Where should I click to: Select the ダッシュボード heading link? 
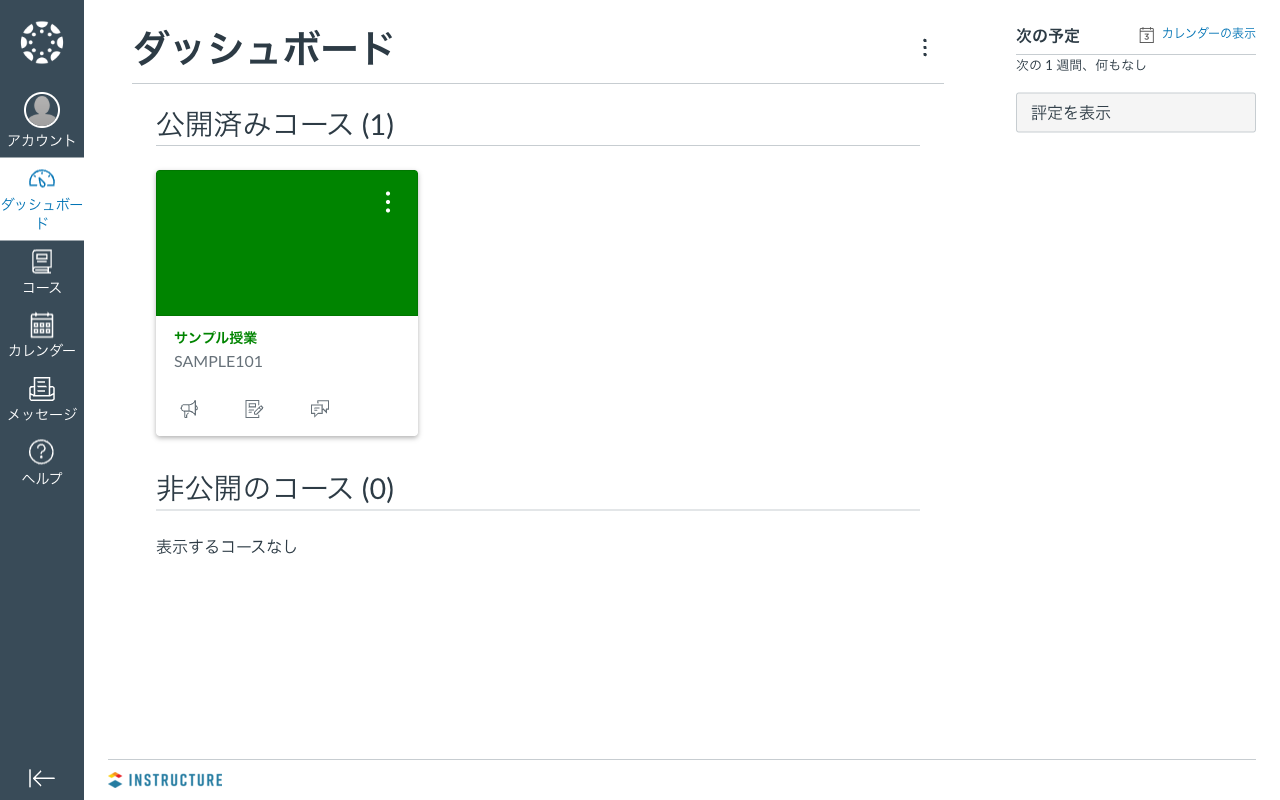(x=262, y=47)
